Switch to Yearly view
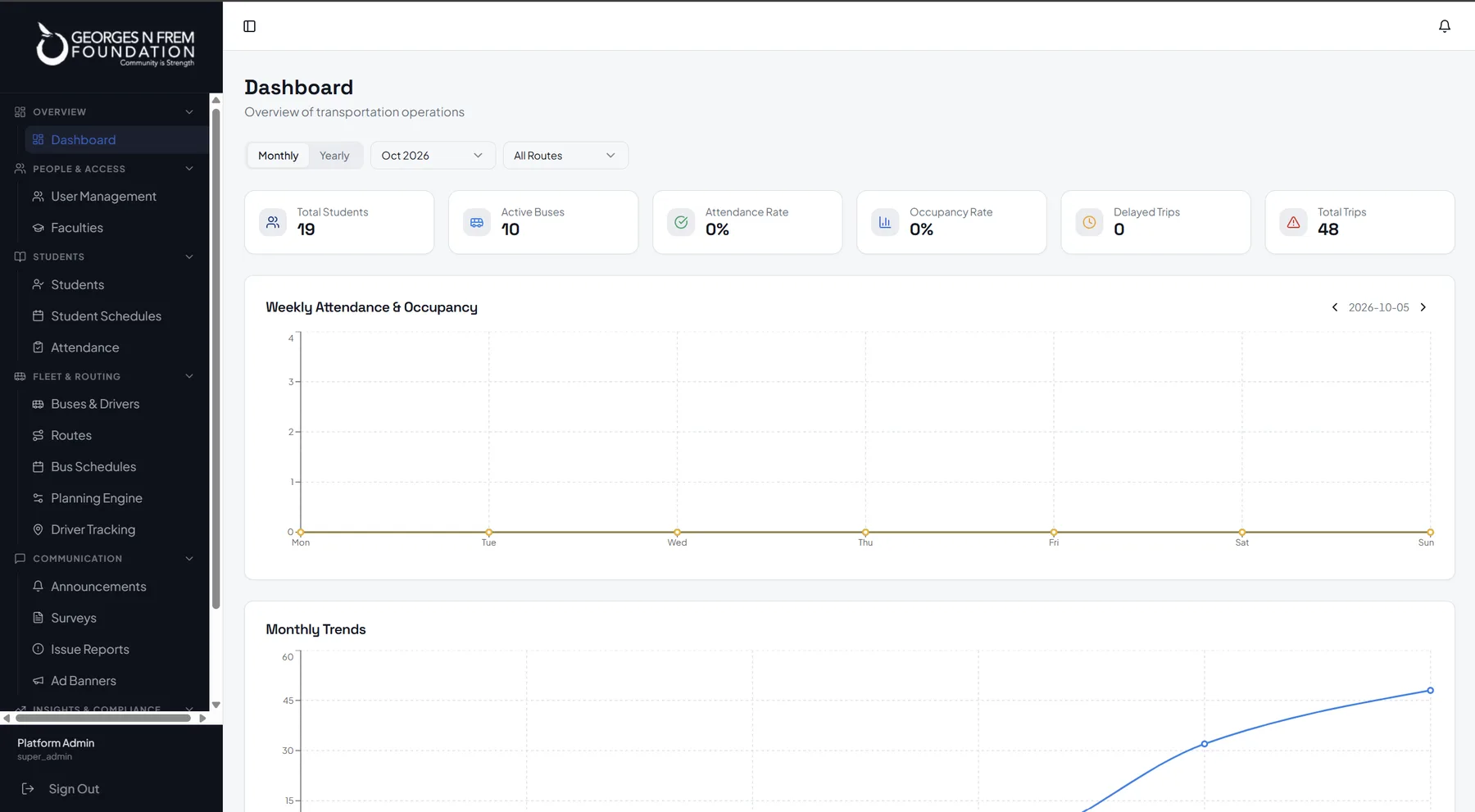 point(334,156)
